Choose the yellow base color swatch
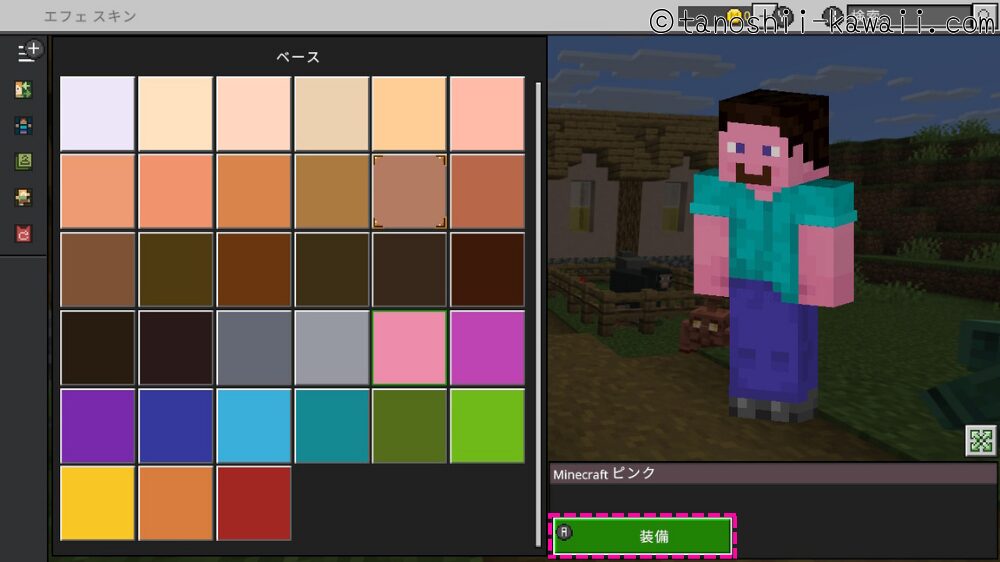Viewport: 1000px width, 562px height. point(97,503)
